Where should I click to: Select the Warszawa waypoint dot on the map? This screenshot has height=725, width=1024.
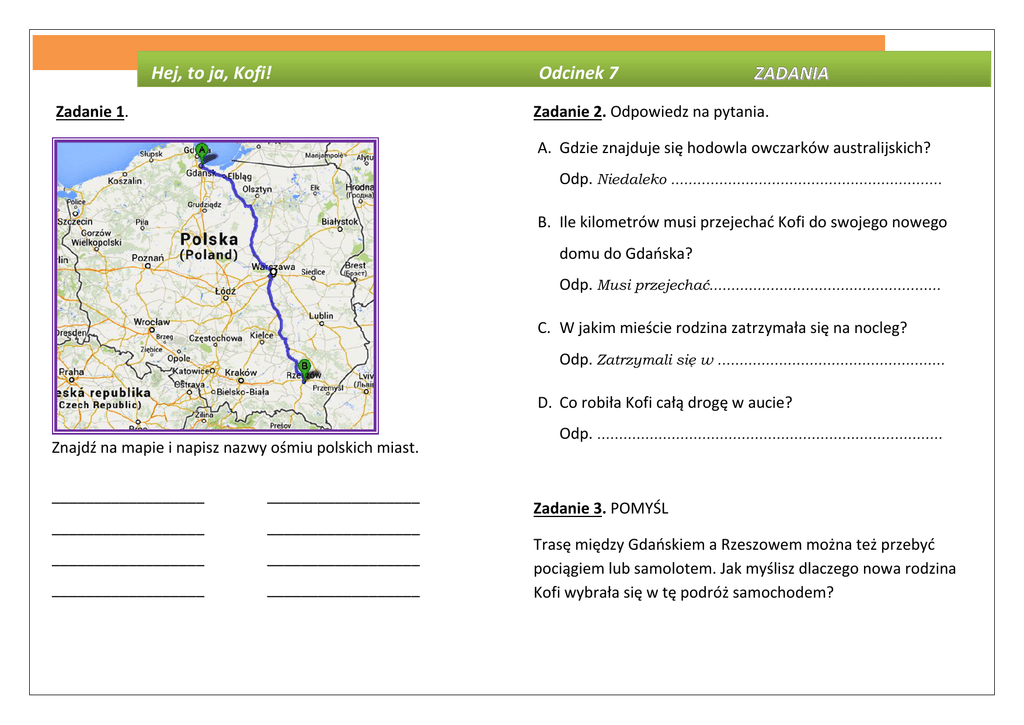click(x=272, y=271)
